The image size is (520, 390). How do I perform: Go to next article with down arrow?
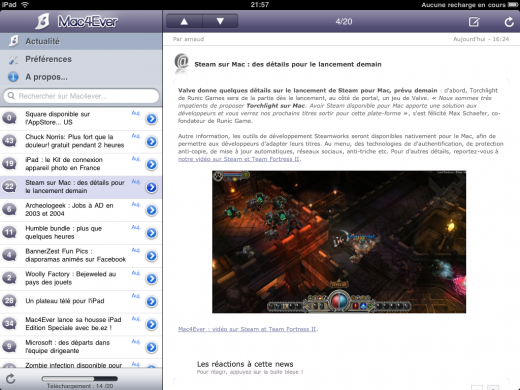pyautogui.click(x=220, y=22)
